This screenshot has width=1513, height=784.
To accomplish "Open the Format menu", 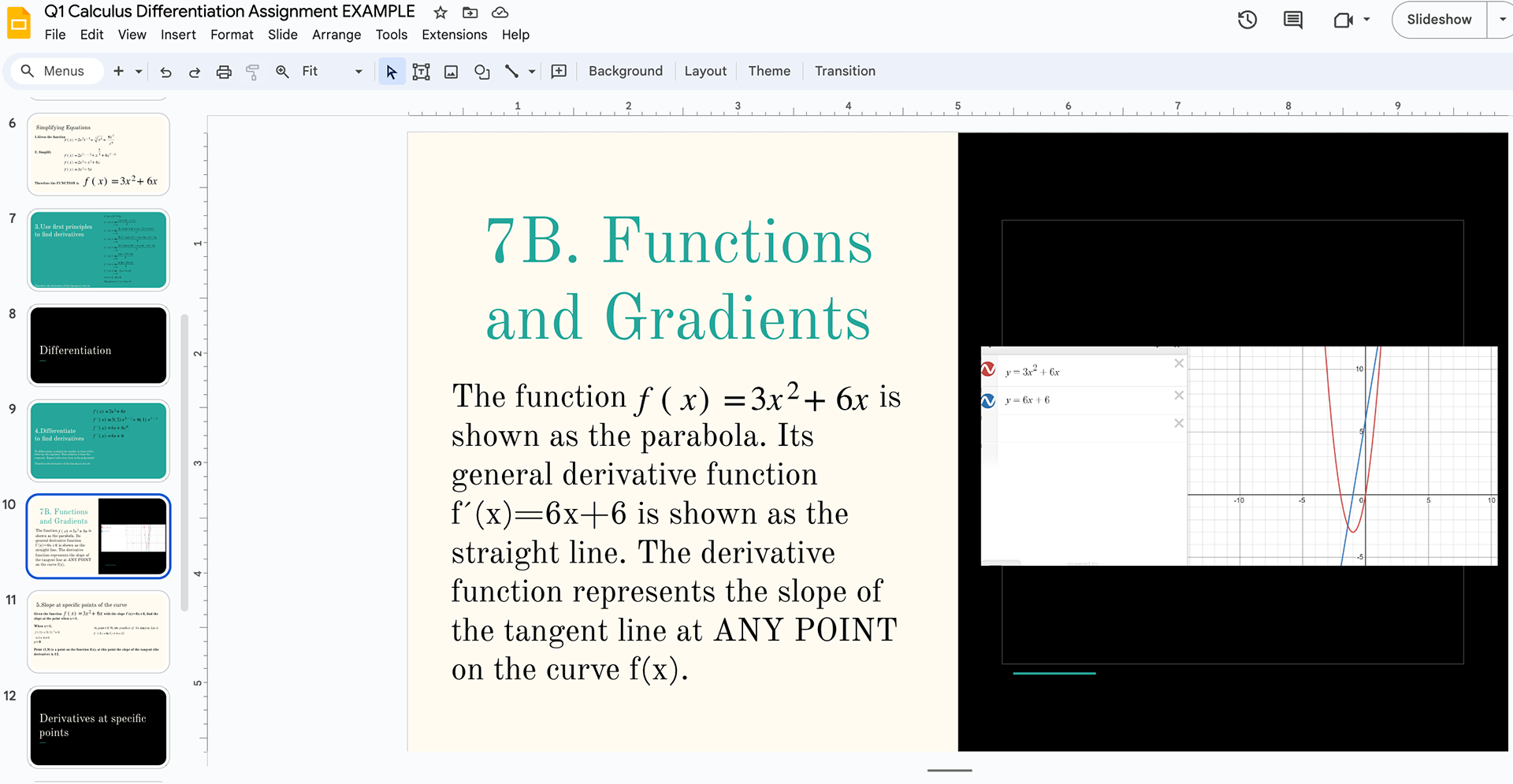I will (232, 35).
